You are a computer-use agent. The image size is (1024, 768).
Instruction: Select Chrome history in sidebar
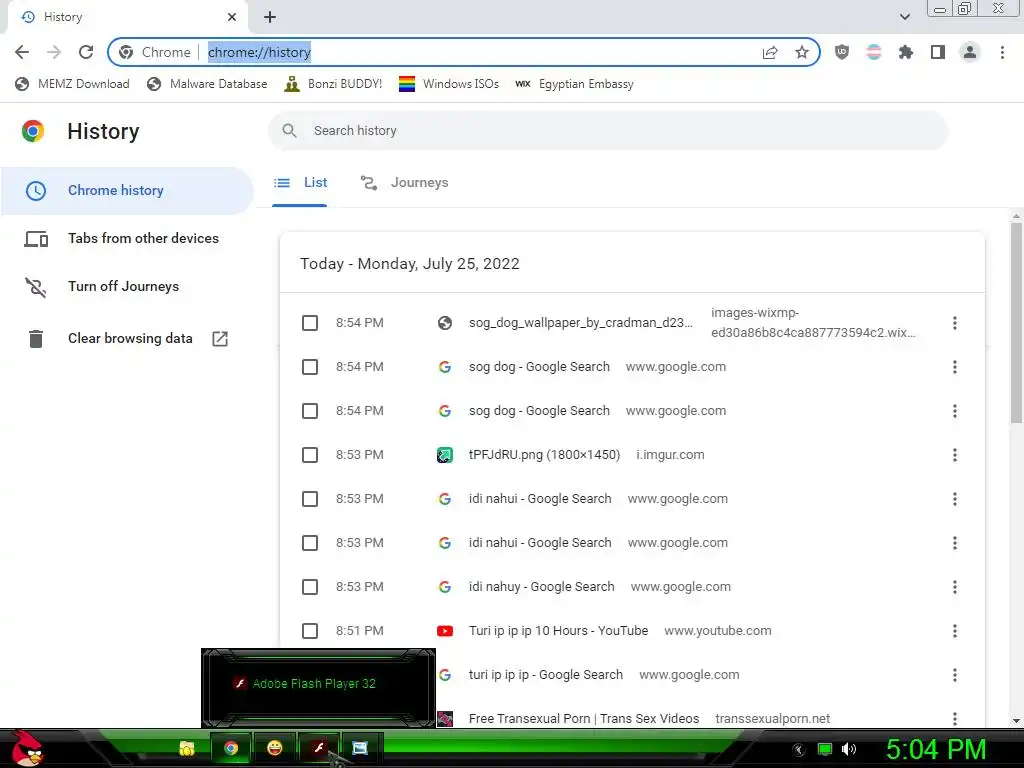tap(127, 191)
